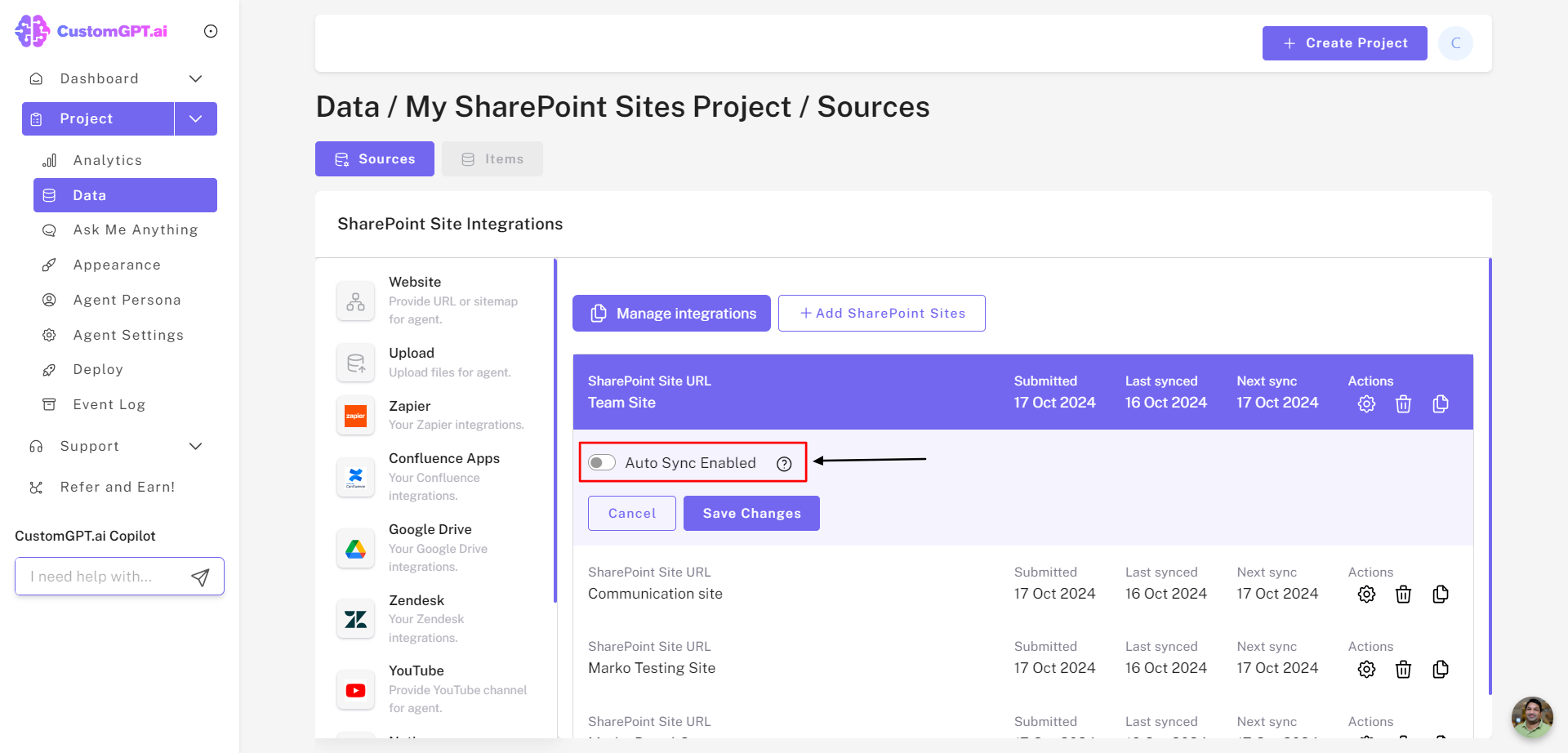Open Project section in sidebar
This screenshot has width=1568, height=753.
(x=98, y=118)
